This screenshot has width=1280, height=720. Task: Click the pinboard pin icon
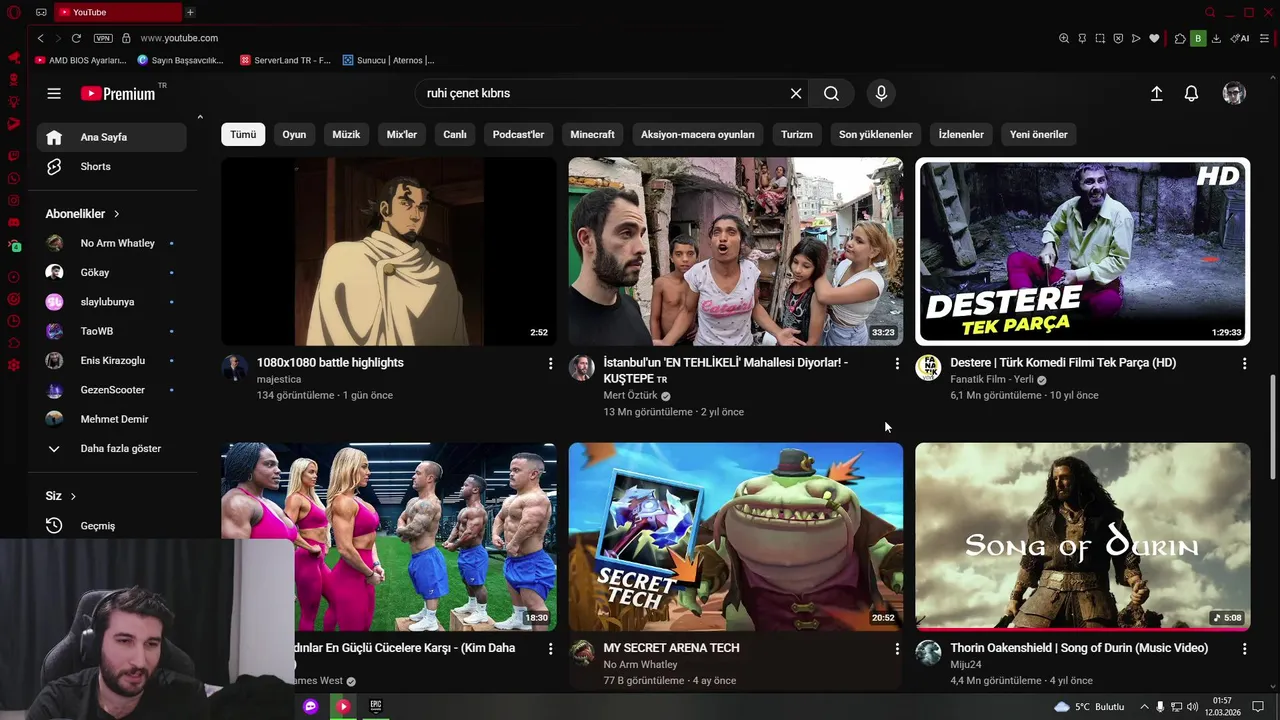[1082, 38]
